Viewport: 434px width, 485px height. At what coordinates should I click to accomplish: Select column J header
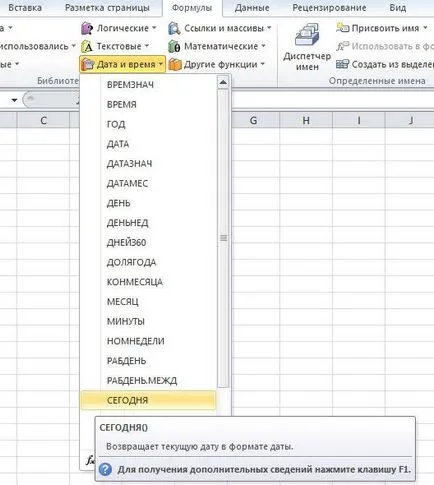[410, 120]
